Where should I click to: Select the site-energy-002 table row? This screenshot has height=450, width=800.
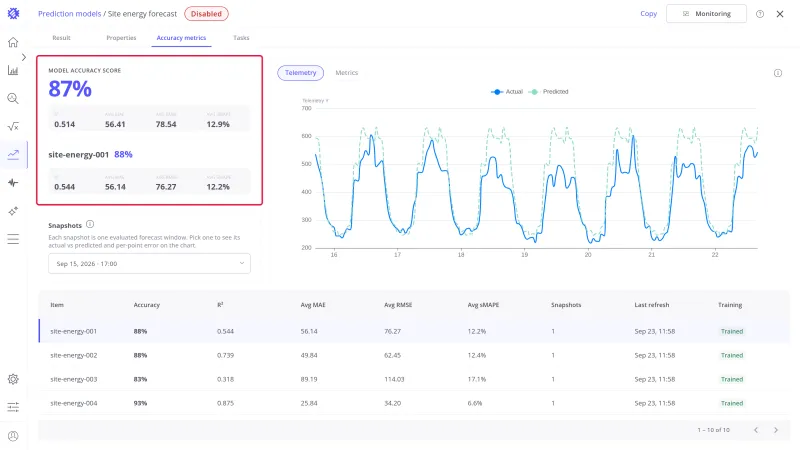point(414,355)
